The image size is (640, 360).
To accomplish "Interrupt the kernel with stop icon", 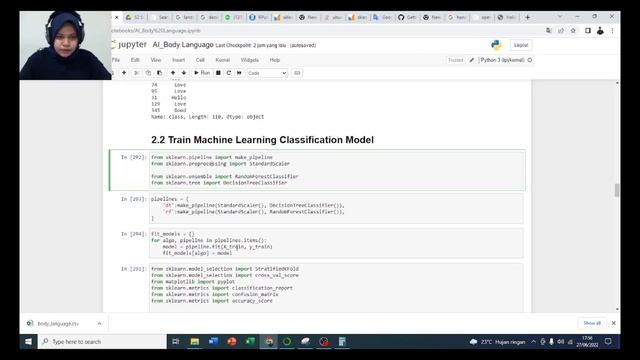I will 218,73.
